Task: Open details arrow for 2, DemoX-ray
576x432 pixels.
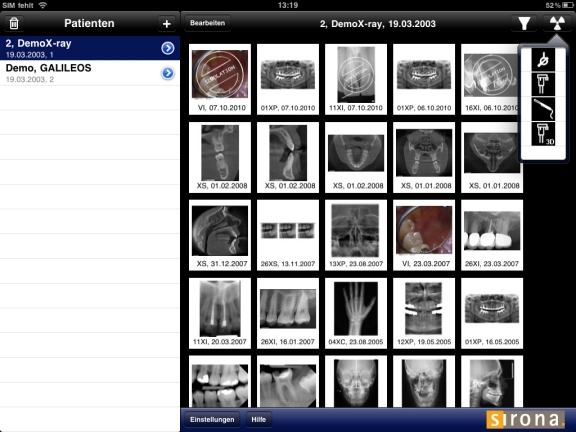Action: coord(168,48)
